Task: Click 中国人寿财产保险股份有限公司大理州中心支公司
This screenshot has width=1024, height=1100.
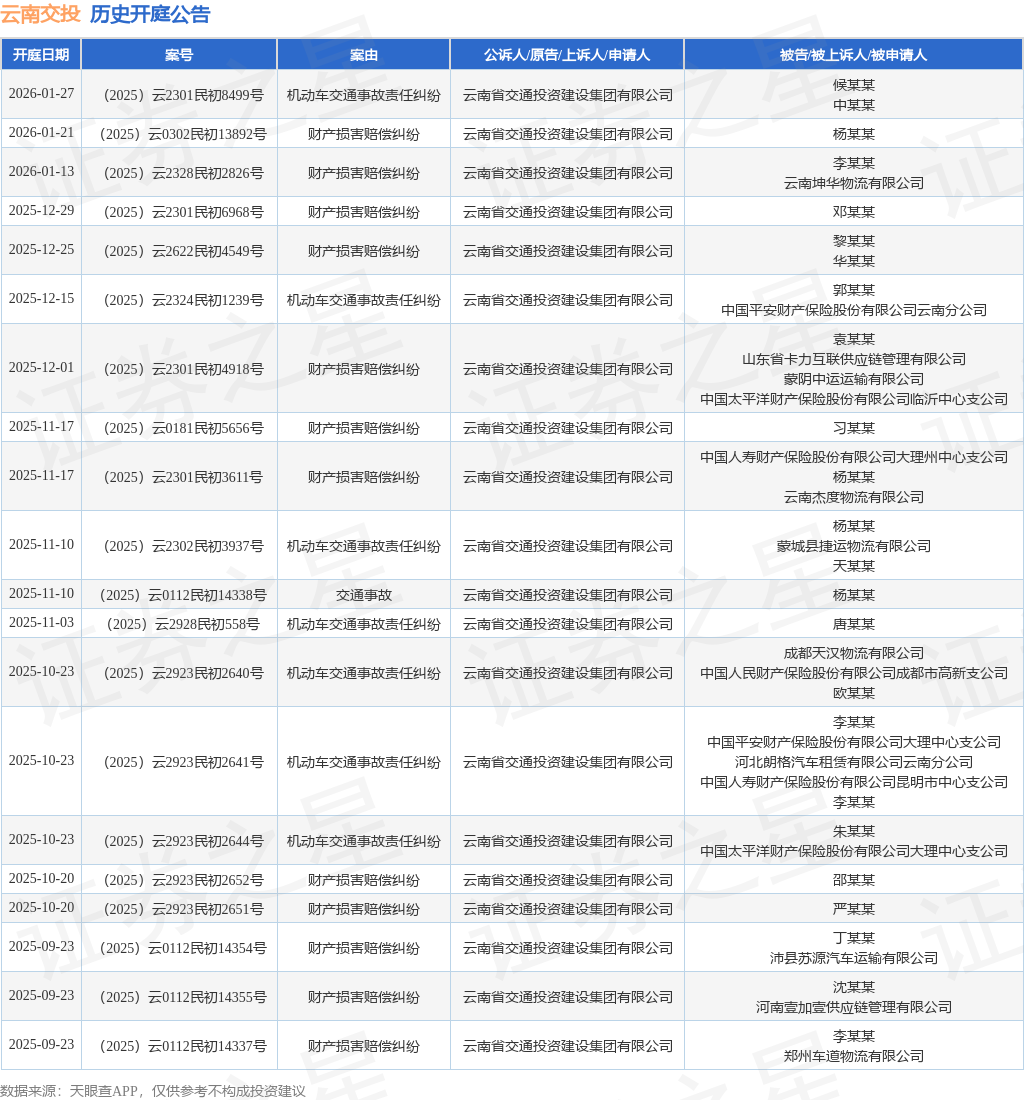Action: coord(854,457)
